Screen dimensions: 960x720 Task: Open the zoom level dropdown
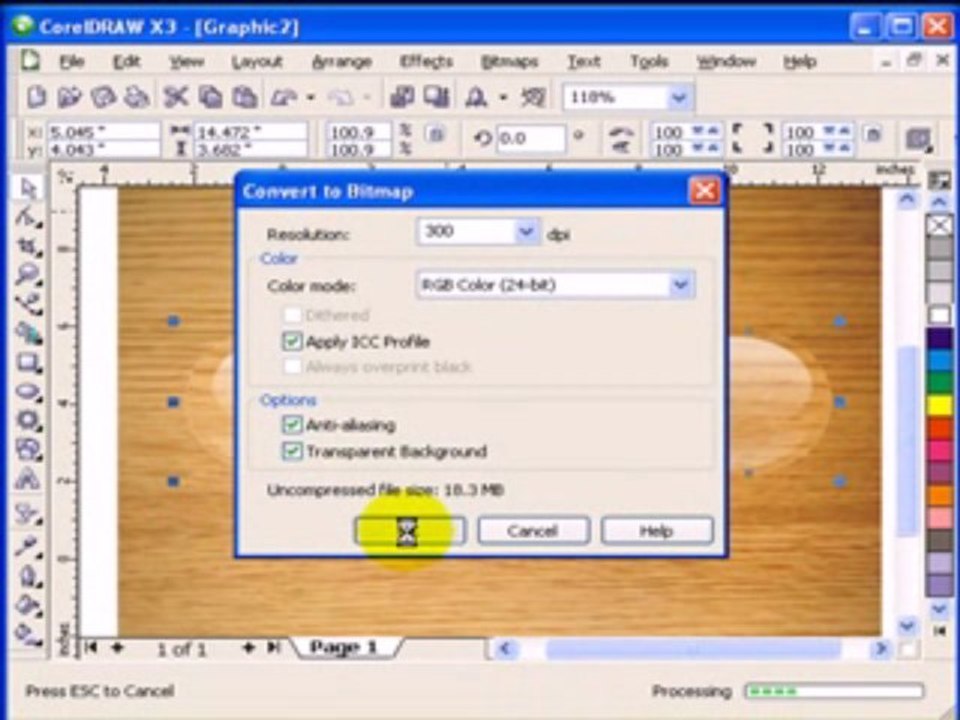[x=678, y=98]
